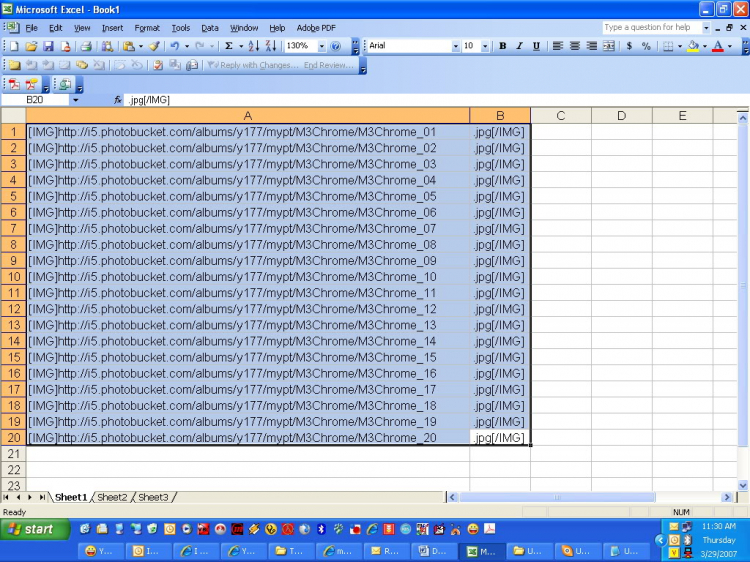
Task: Click the Paste clipboard icon
Action: [128, 46]
